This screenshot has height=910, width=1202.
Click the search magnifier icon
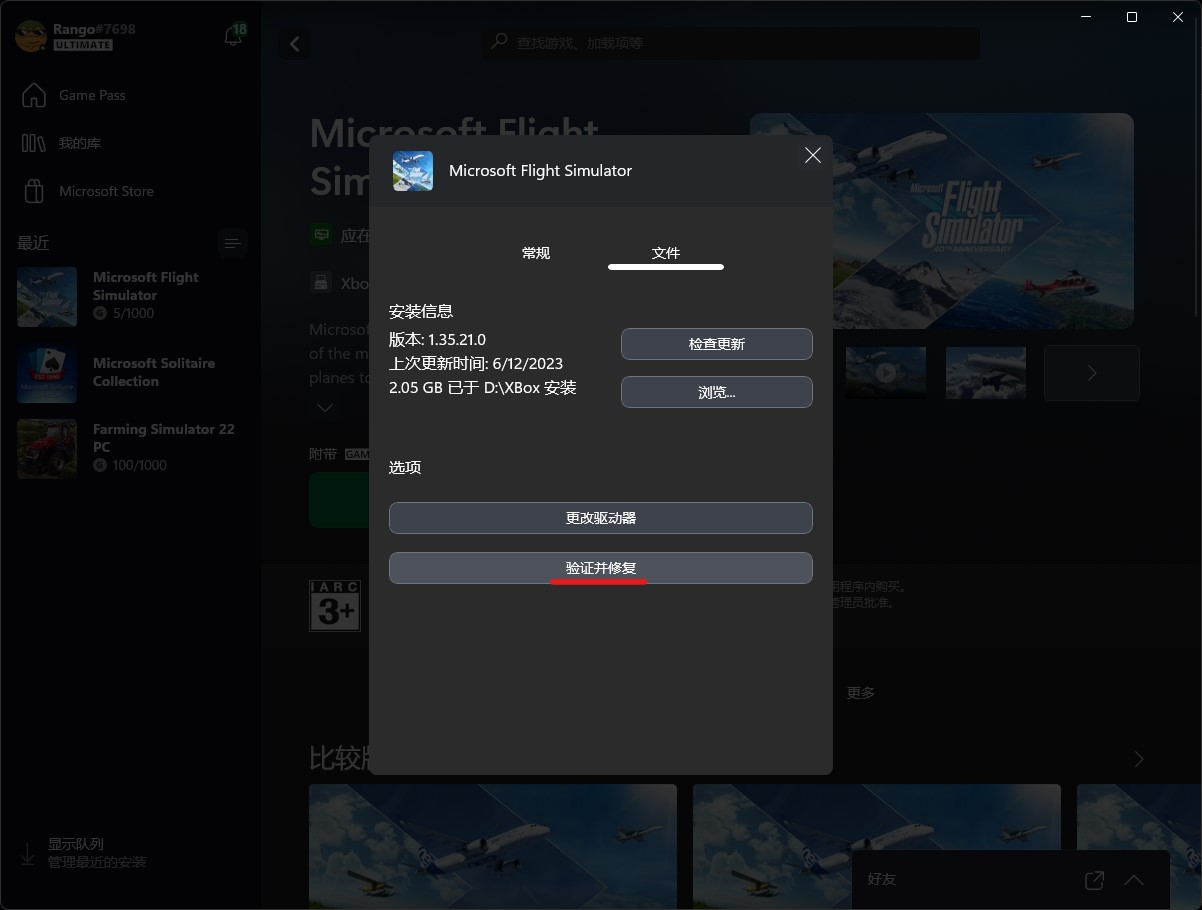[x=499, y=43]
